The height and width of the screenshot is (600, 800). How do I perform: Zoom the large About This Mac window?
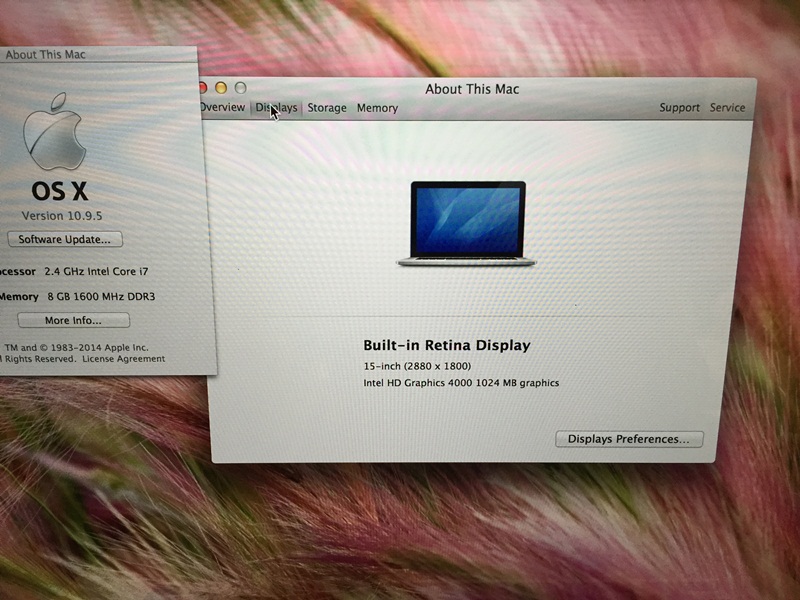click(x=240, y=88)
